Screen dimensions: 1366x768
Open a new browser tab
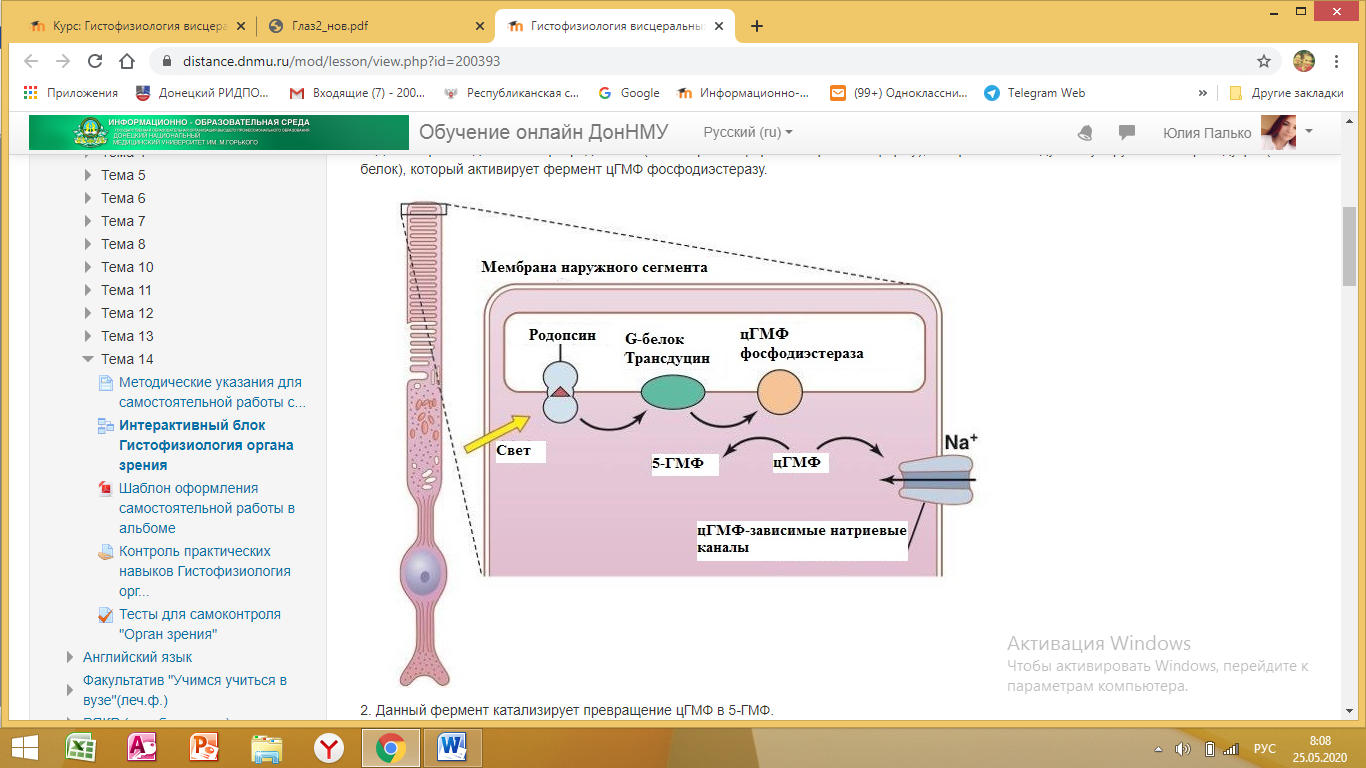click(756, 27)
